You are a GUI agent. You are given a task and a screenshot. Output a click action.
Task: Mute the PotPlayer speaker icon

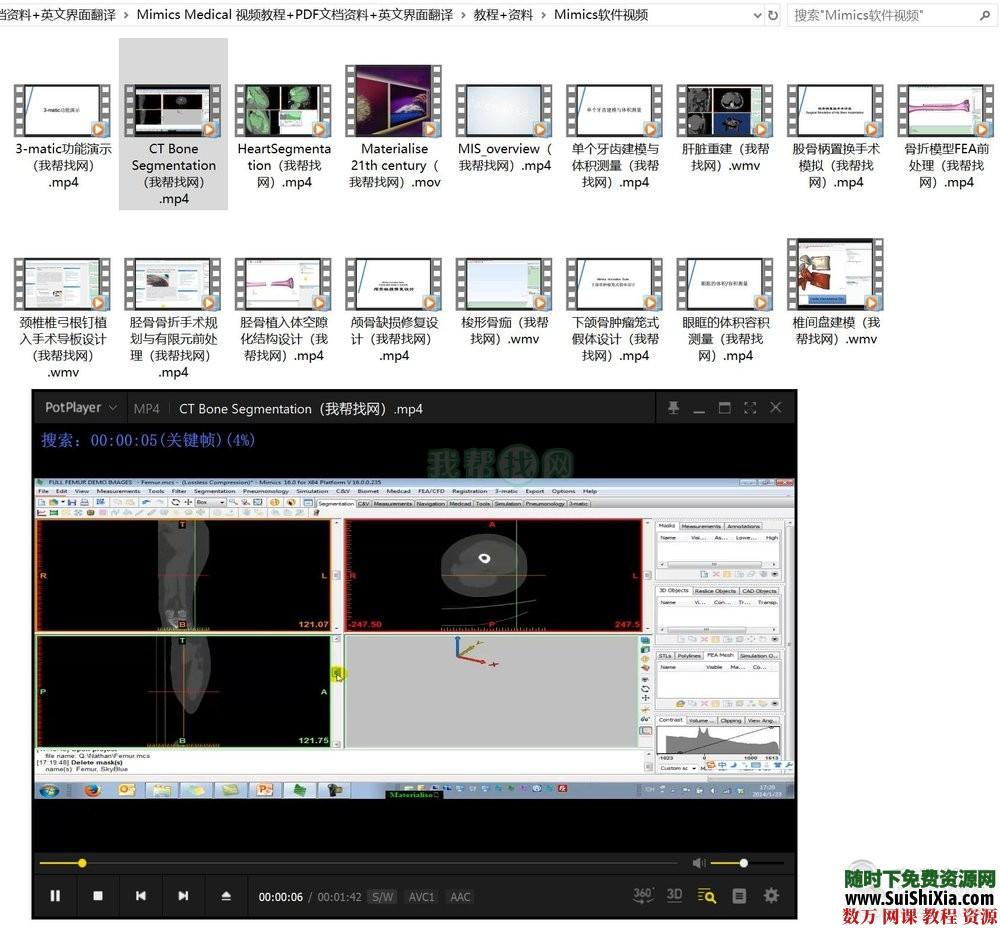click(699, 863)
